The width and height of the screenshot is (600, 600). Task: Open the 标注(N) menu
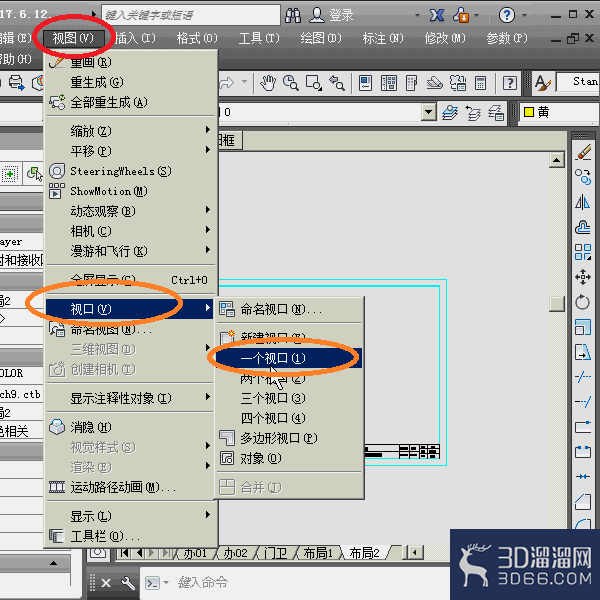[383, 38]
